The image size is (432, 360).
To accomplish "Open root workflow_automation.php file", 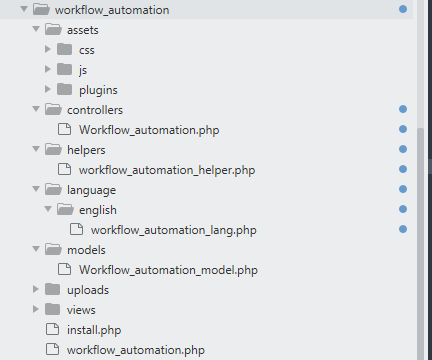I will click(136, 350).
